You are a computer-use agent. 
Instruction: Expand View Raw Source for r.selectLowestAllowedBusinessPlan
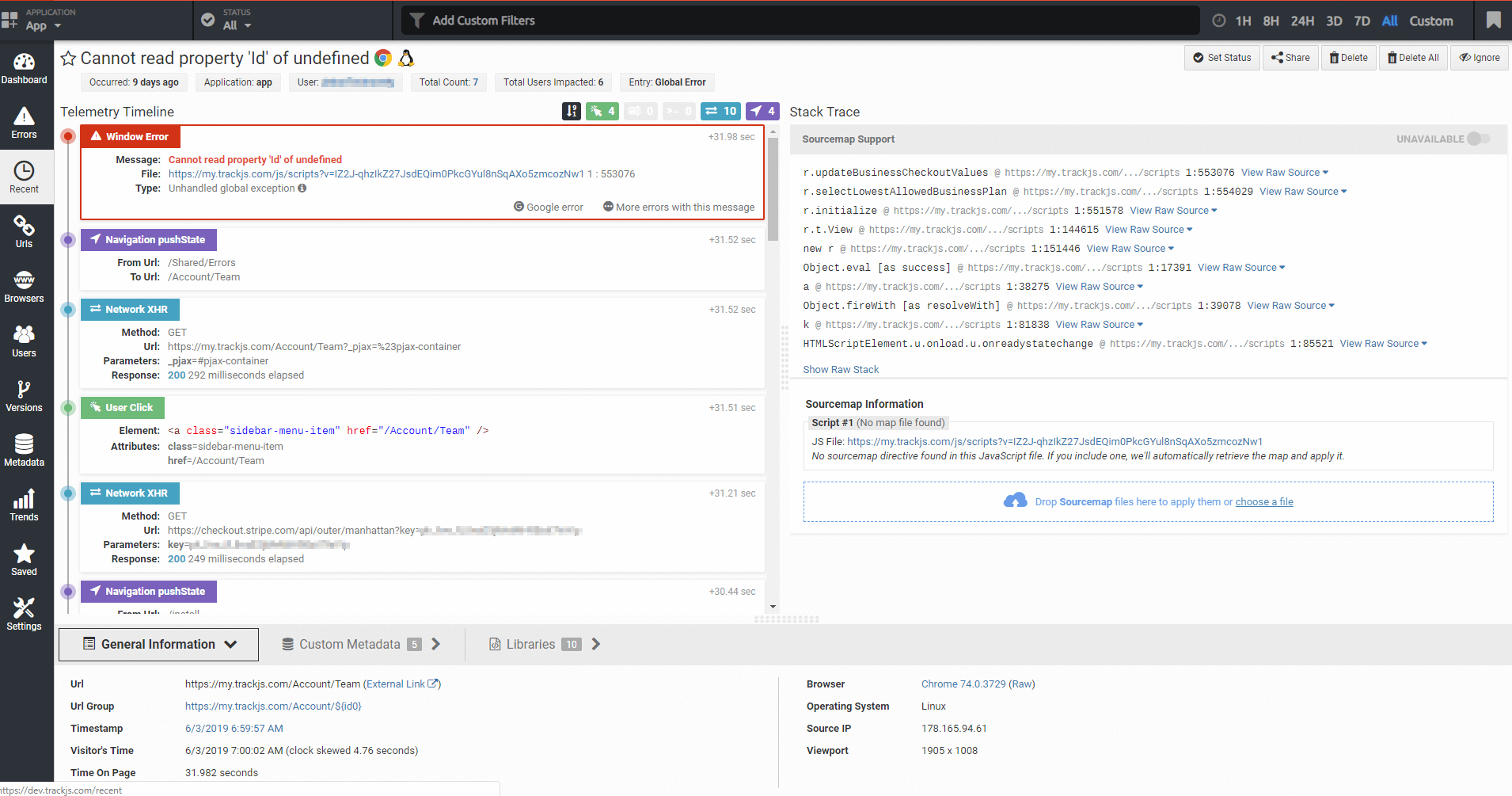(x=1303, y=192)
